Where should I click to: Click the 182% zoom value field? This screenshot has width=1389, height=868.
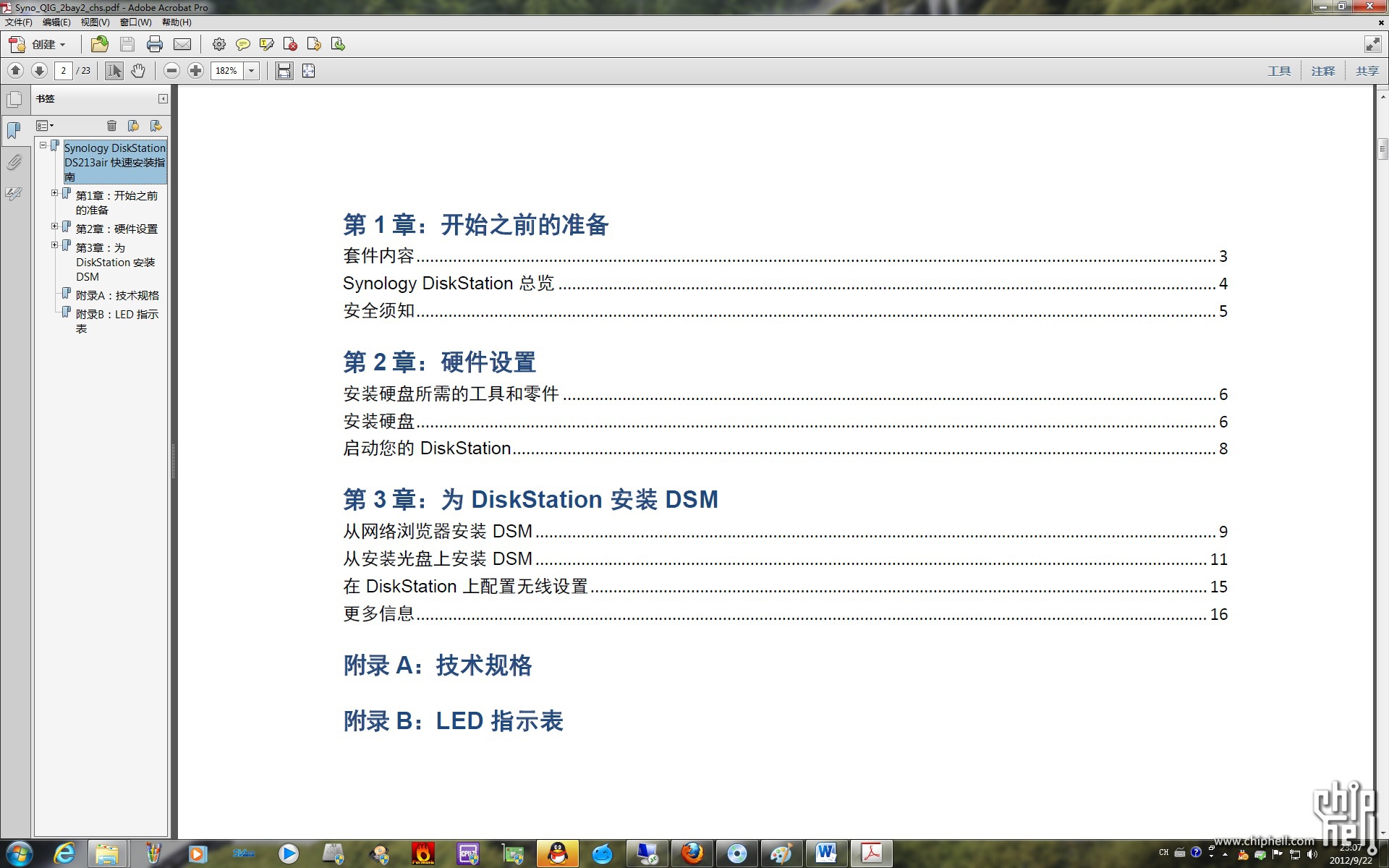[227, 71]
